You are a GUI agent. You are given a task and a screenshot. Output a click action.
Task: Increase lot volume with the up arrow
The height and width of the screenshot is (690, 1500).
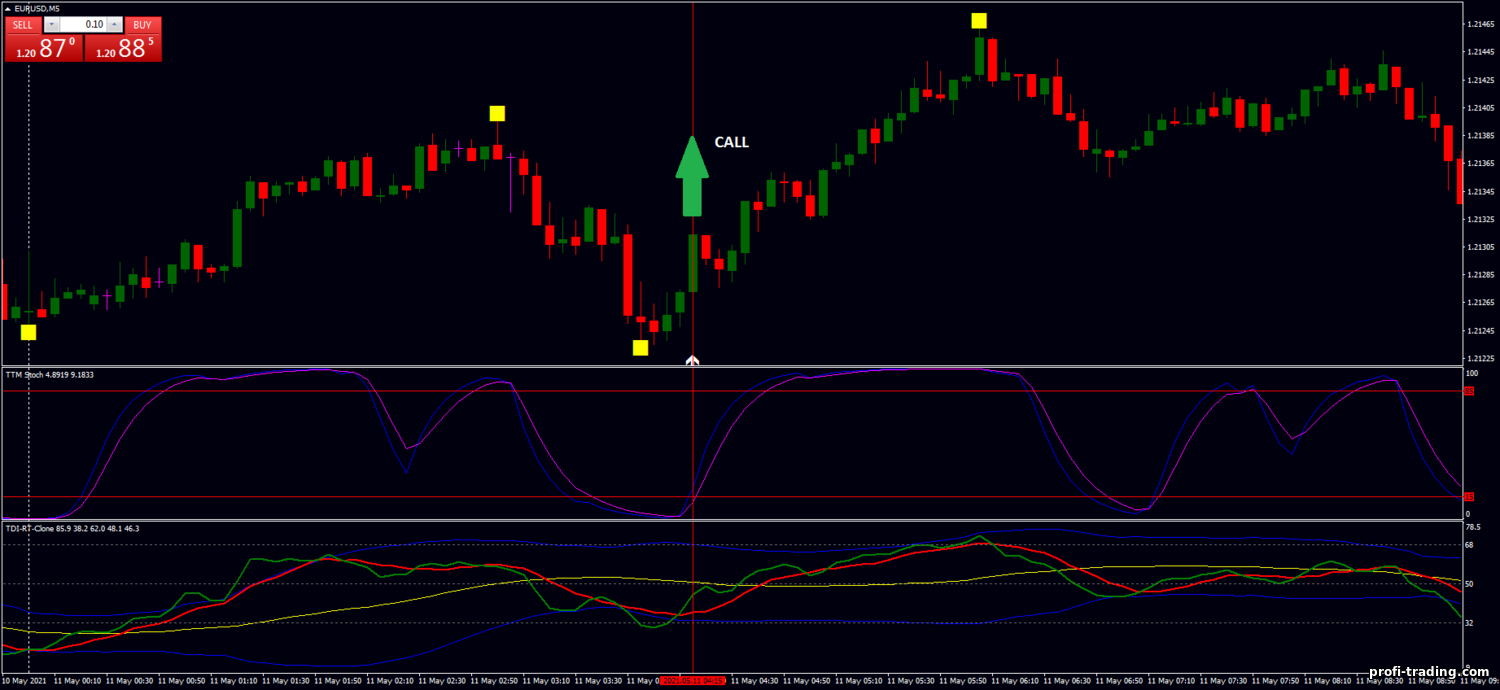pos(114,25)
